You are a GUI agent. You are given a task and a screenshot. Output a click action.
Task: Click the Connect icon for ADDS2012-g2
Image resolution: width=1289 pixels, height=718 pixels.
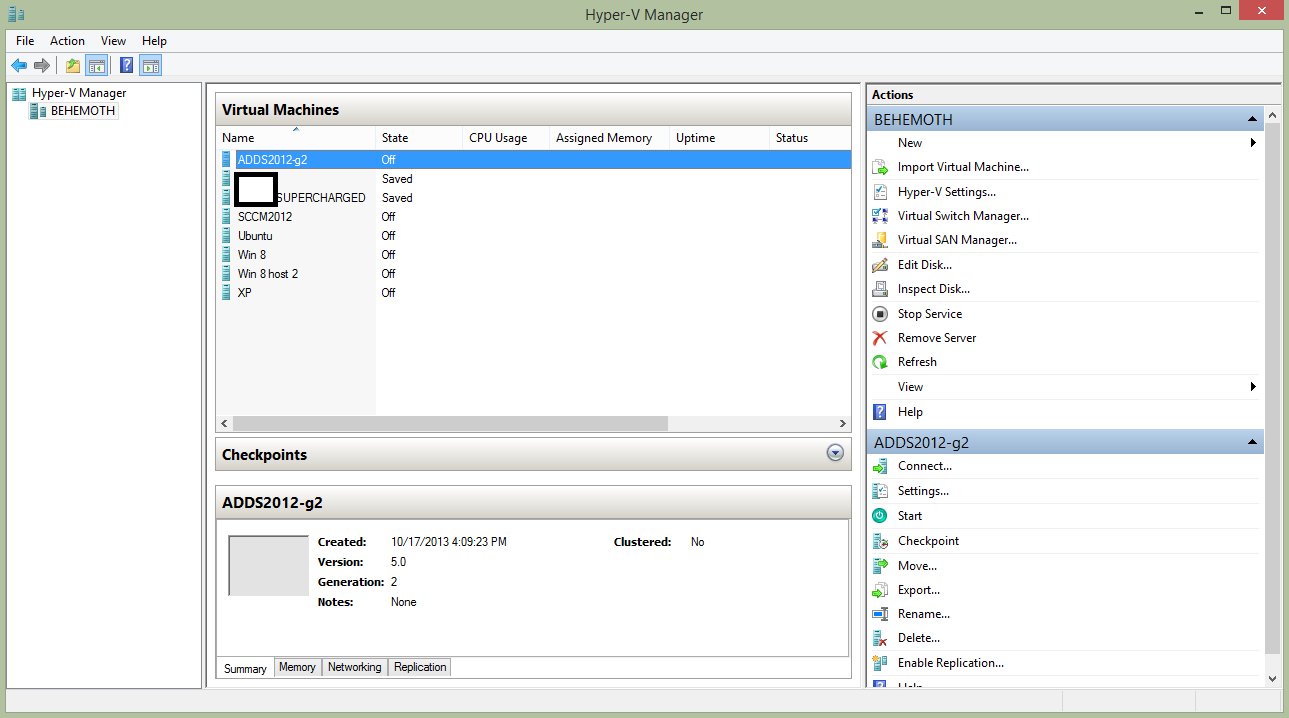click(x=880, y=466)
